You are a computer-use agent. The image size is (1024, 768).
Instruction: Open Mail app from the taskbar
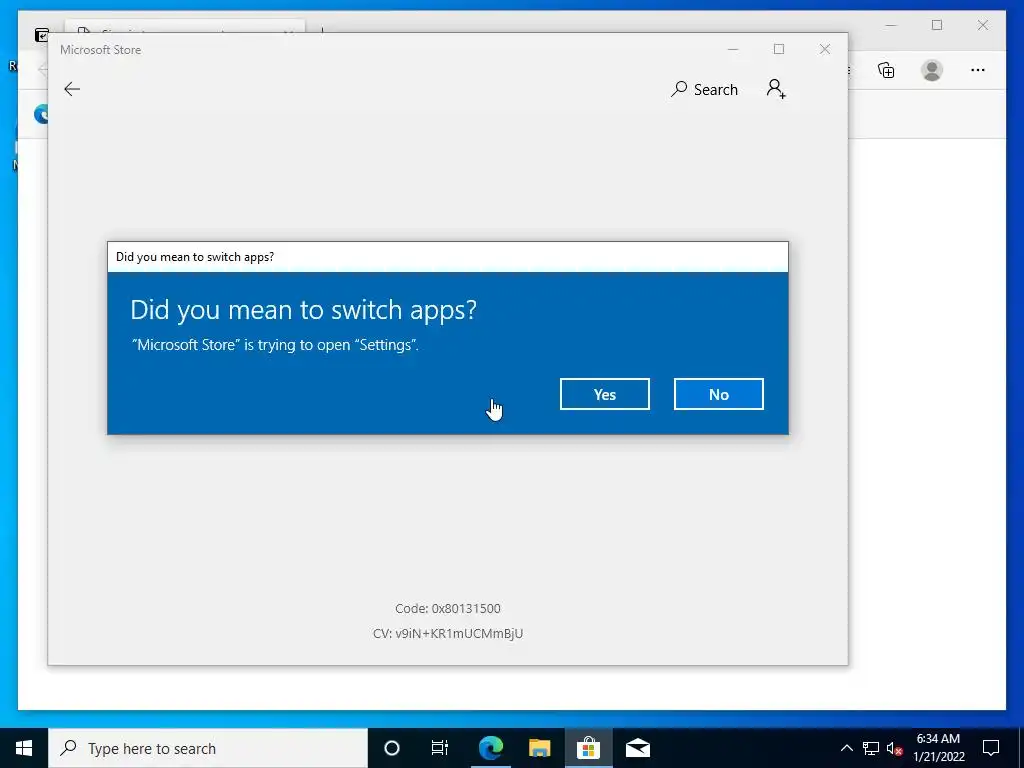[x=637, y=748]
